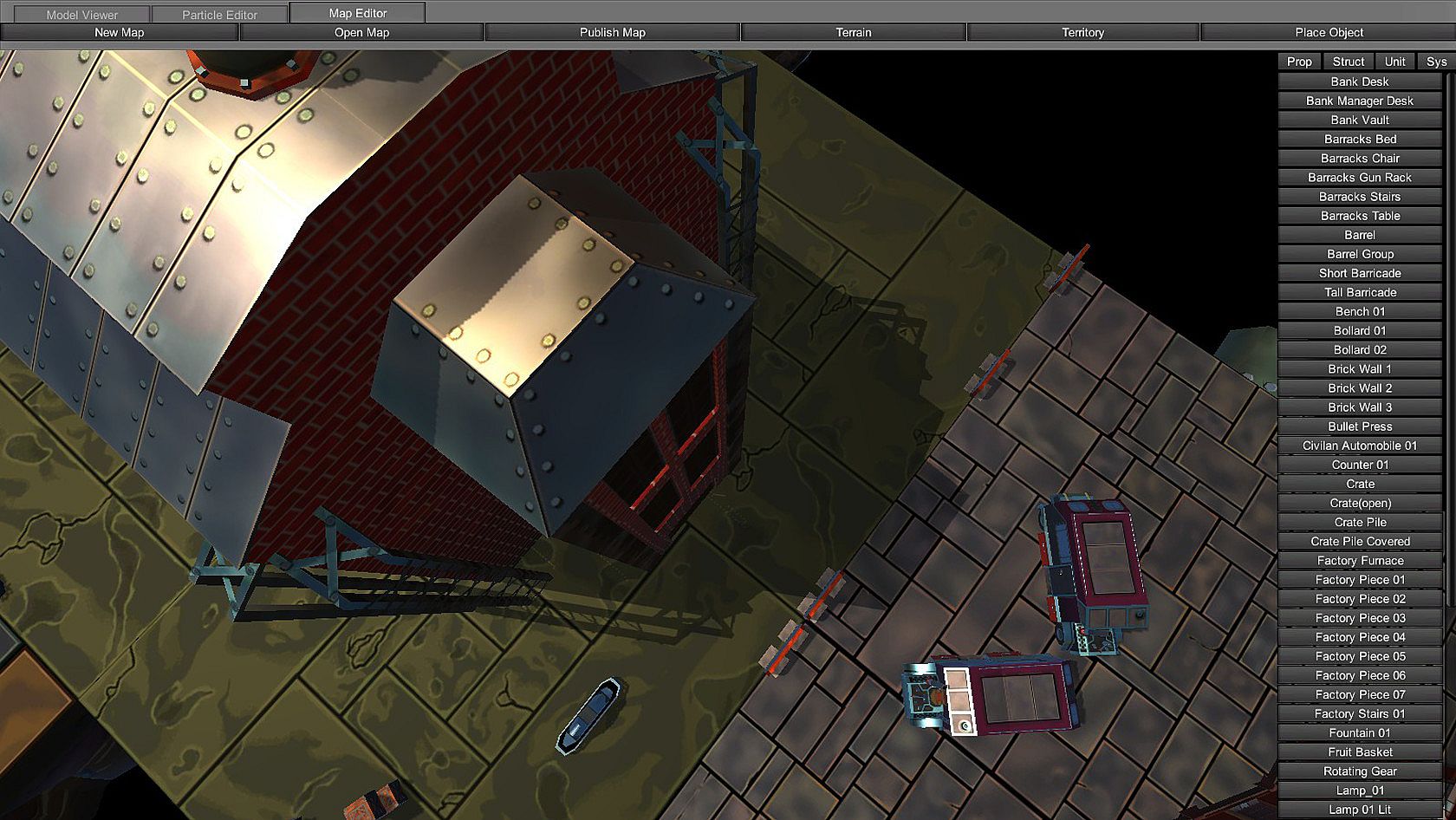
Task: Select the Map Editor tab
Action: click(357, 13)
